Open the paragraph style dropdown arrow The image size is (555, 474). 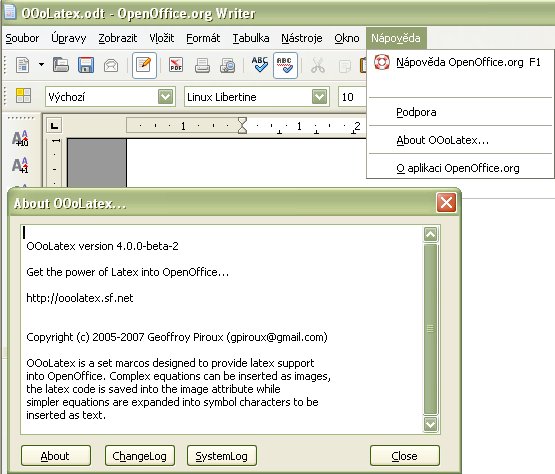[x=166, y=96]
